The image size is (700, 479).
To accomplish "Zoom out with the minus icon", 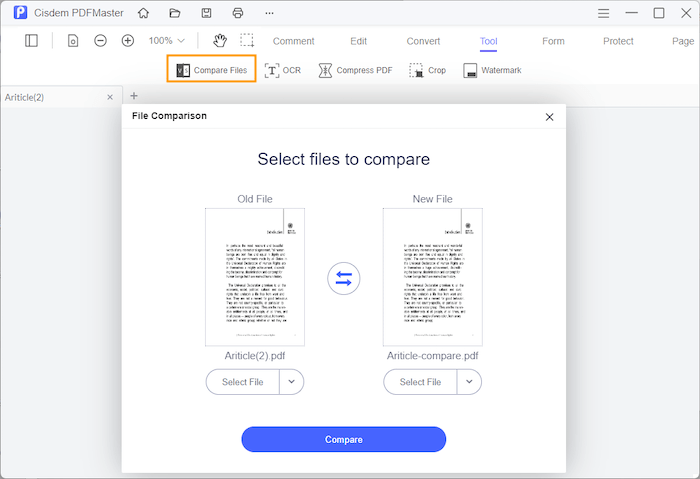I will coord(101,41).
